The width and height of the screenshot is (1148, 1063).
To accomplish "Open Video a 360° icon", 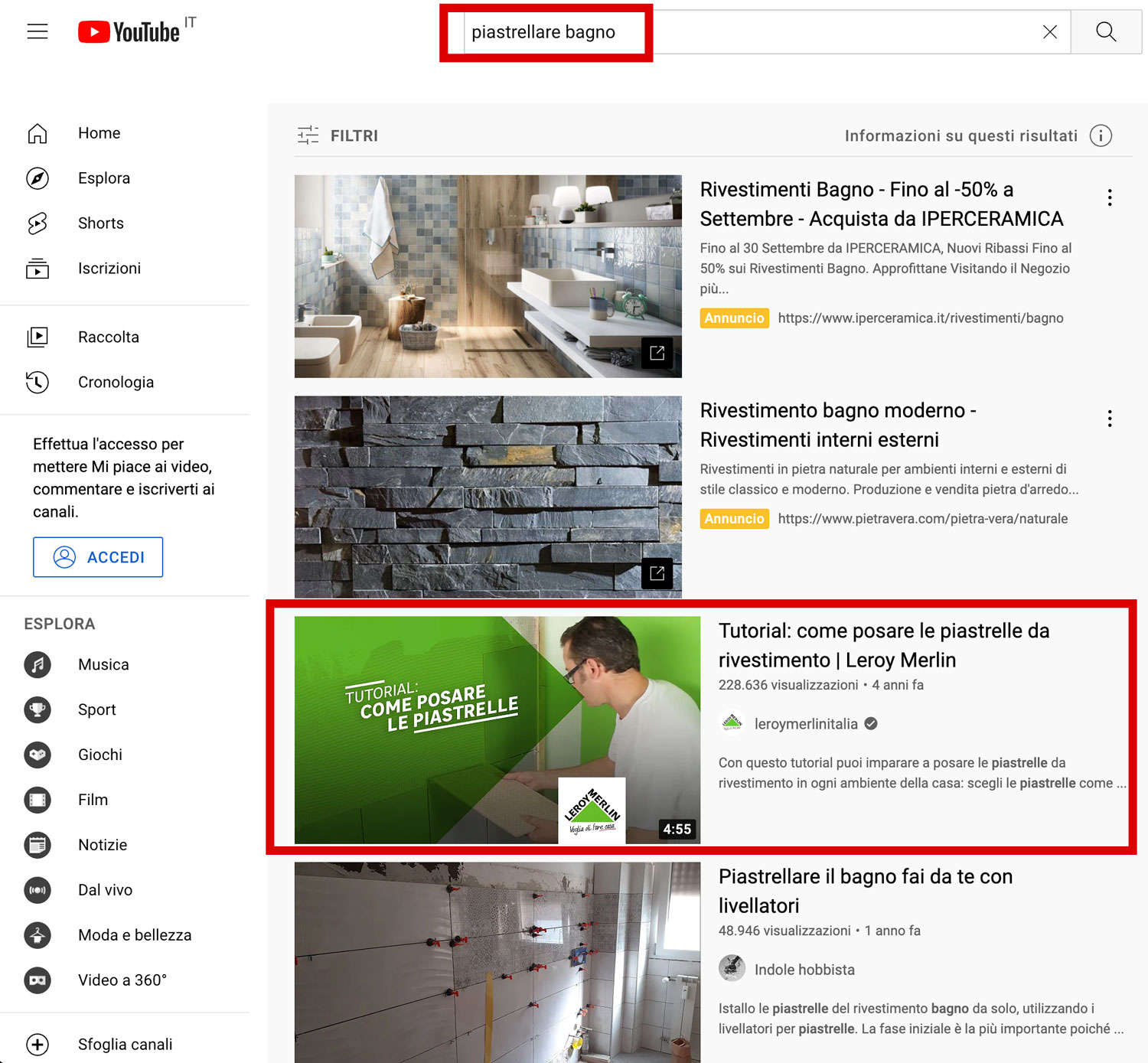I will (x=38, y=980).
